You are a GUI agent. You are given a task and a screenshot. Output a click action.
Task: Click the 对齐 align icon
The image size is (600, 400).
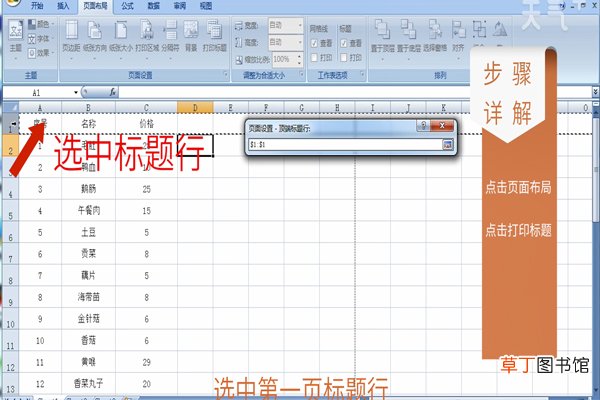tap(458, 30)
